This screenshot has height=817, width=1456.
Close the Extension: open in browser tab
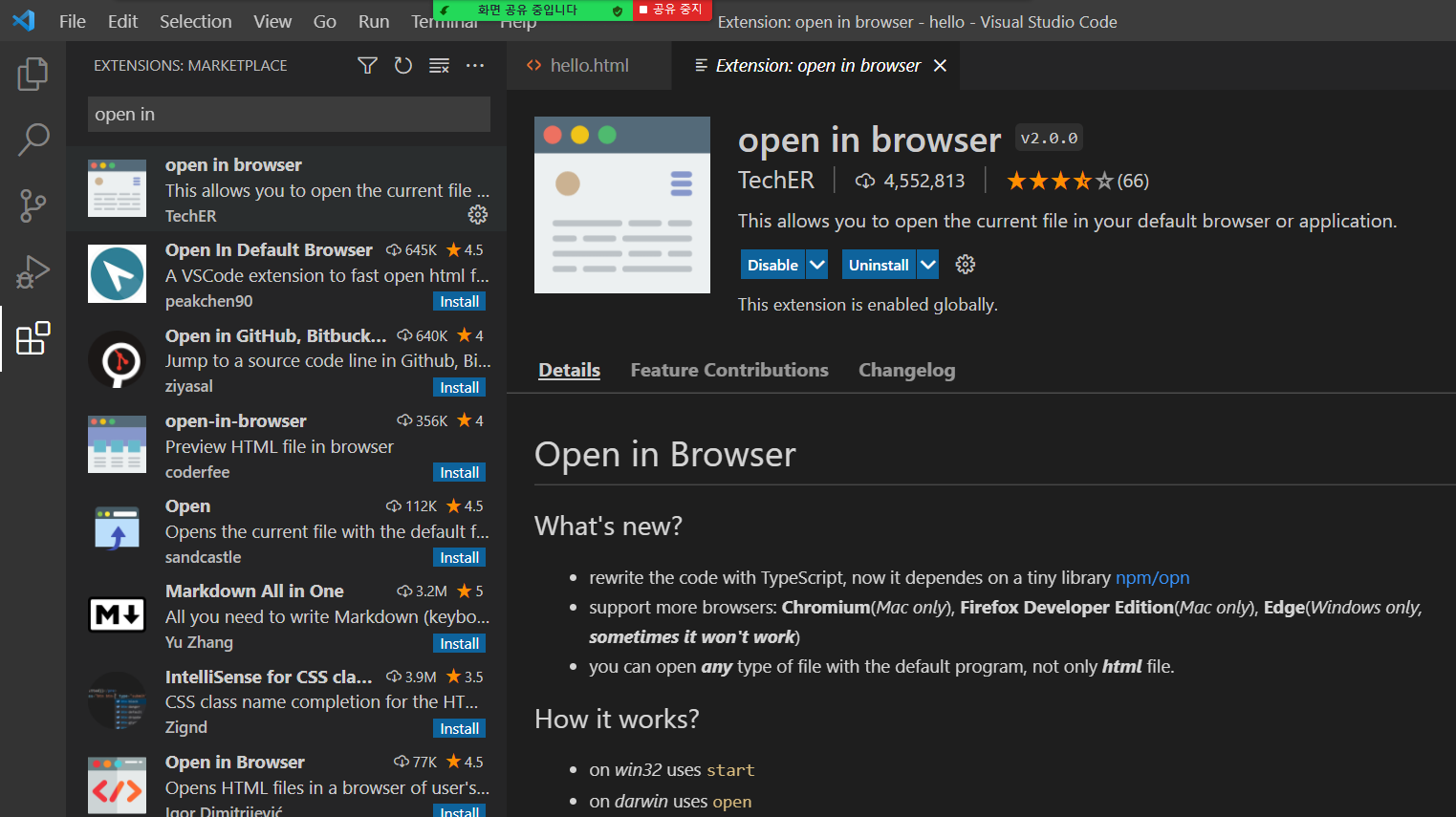pyautogui.click(x=940, y=65)
